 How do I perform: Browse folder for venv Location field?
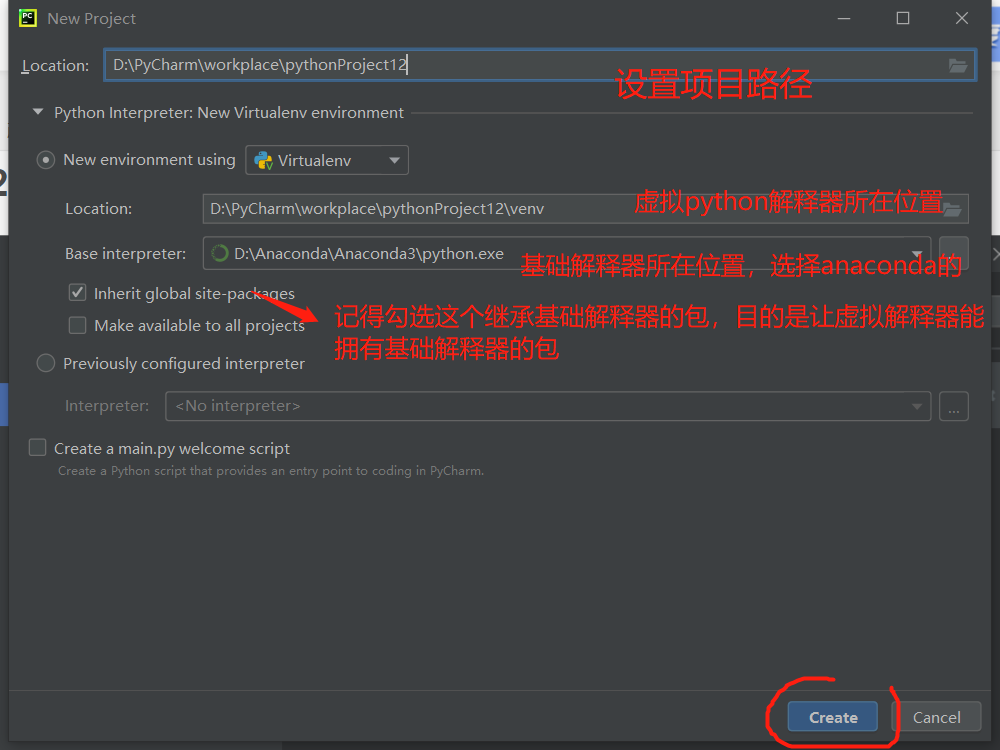click(x=952, y=209)
